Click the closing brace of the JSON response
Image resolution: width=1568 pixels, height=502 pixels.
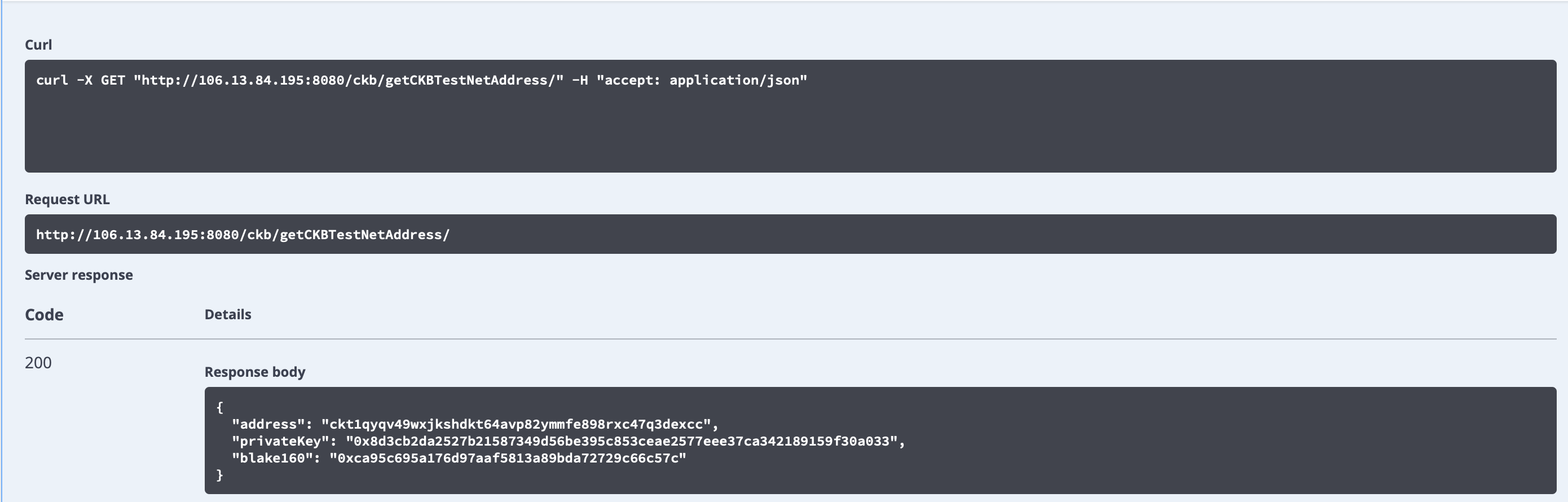click(220, 475)
